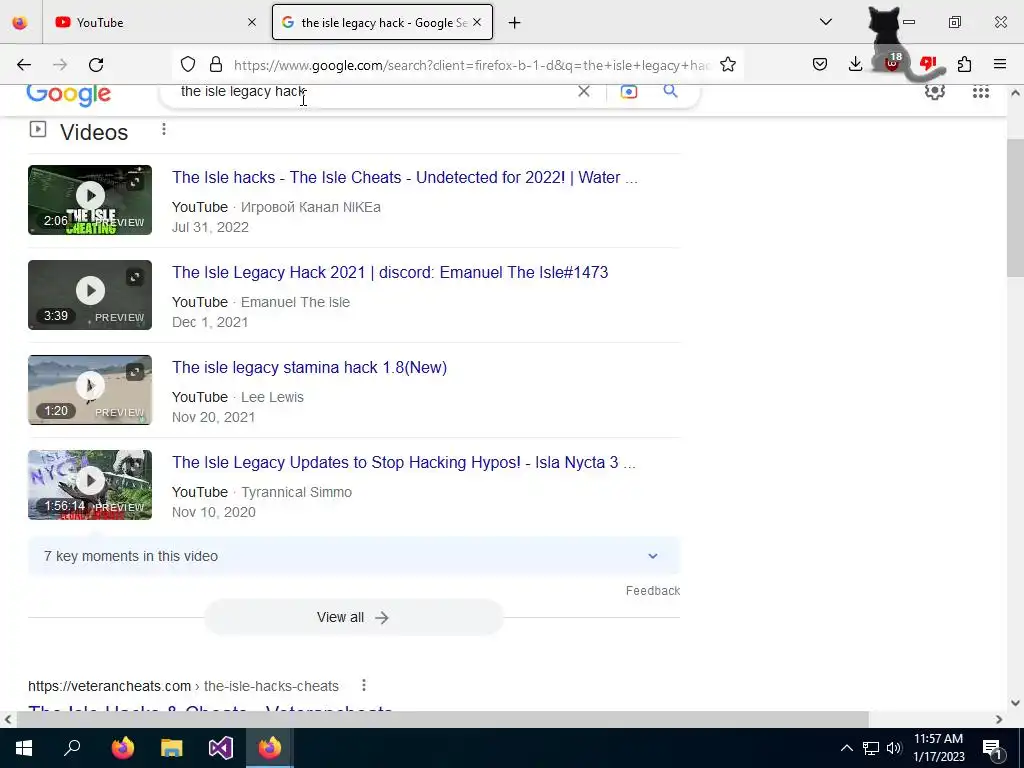Click the Feedback link
Viewport: 1024px width, 768px height.
652,591
